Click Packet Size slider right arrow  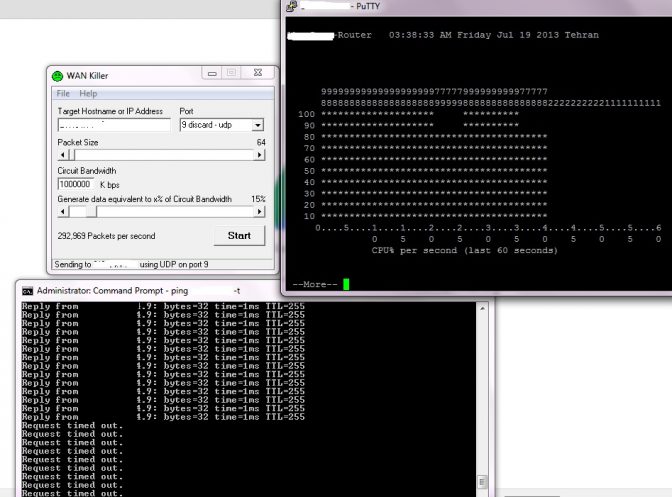coord(260,155)
